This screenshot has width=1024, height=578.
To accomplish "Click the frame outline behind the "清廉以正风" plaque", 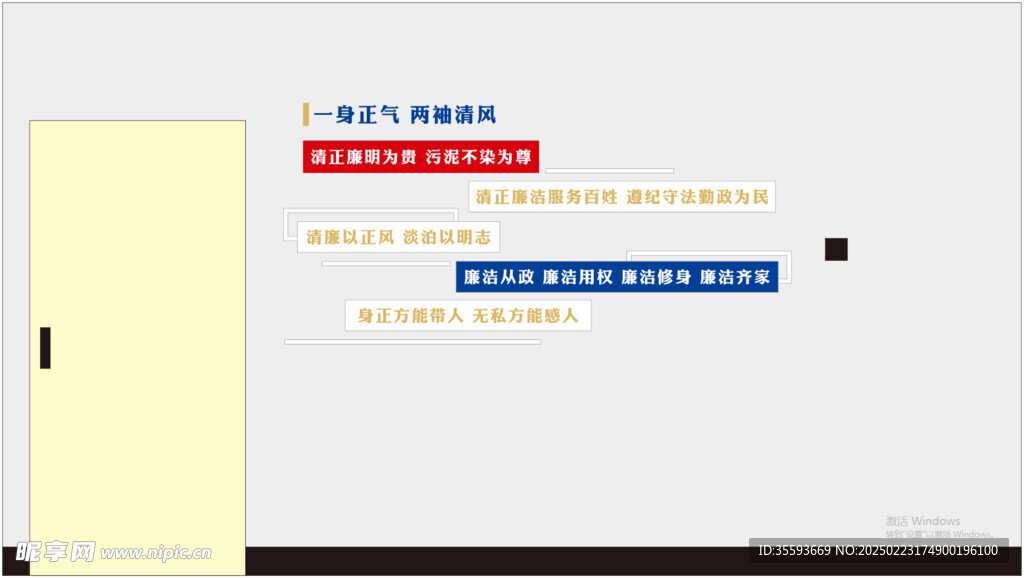I will tap(370, 213).
